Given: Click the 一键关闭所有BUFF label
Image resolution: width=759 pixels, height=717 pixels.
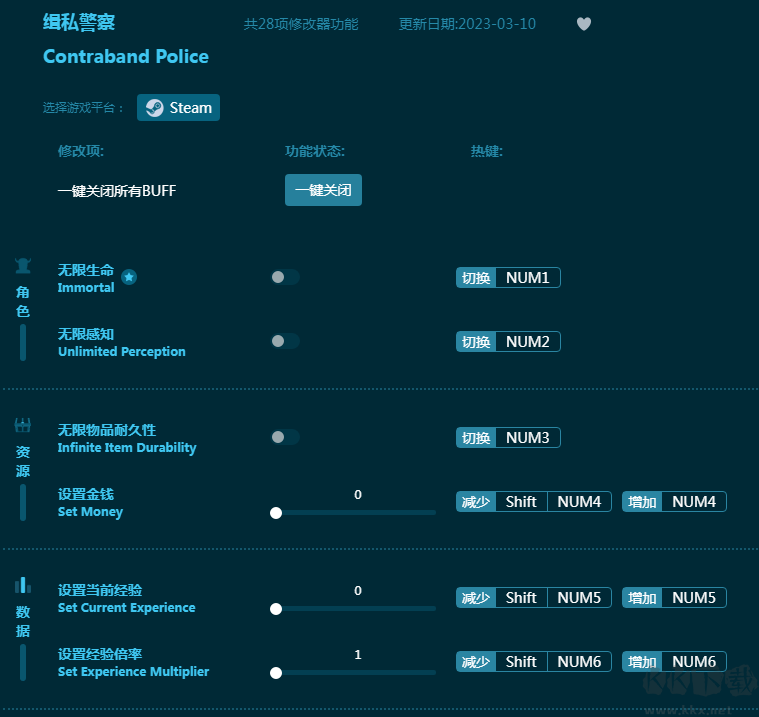Looking at the screenshot, I should click(117, 191).
